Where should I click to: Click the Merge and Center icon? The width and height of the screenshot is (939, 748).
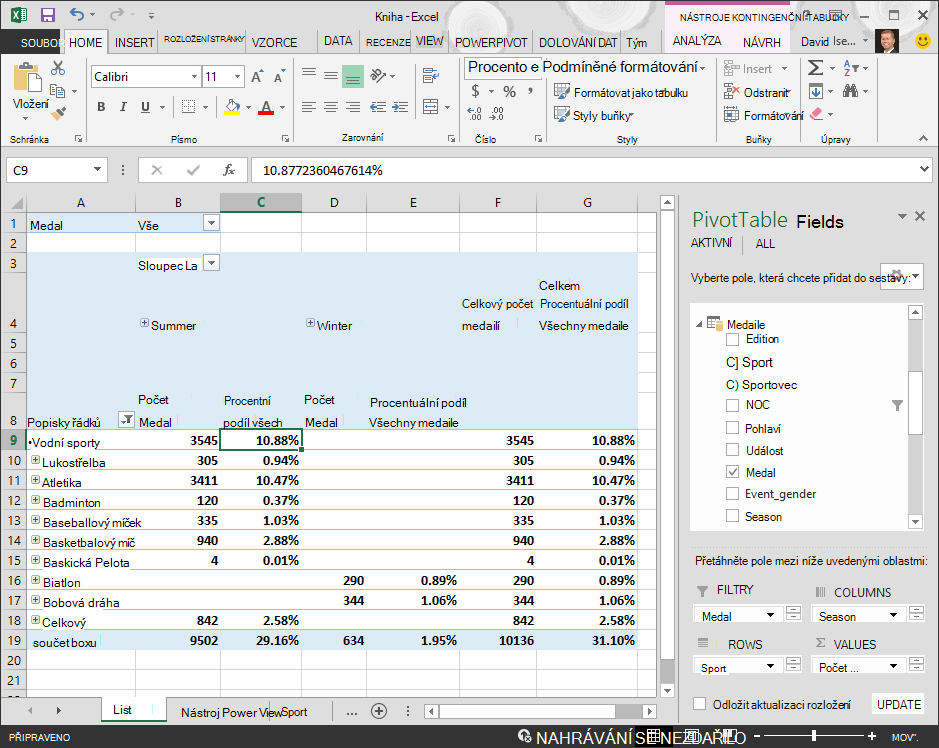[431, 107]
